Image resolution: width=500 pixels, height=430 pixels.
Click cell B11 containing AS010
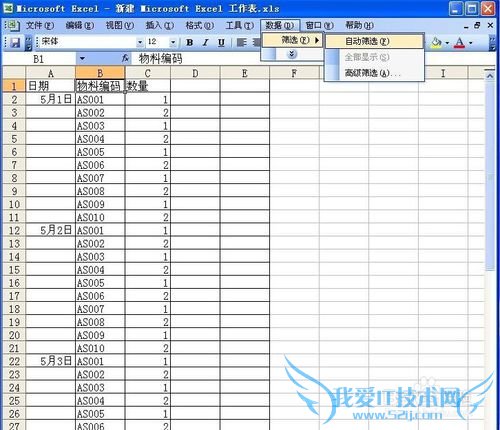[x=100, y=217]
